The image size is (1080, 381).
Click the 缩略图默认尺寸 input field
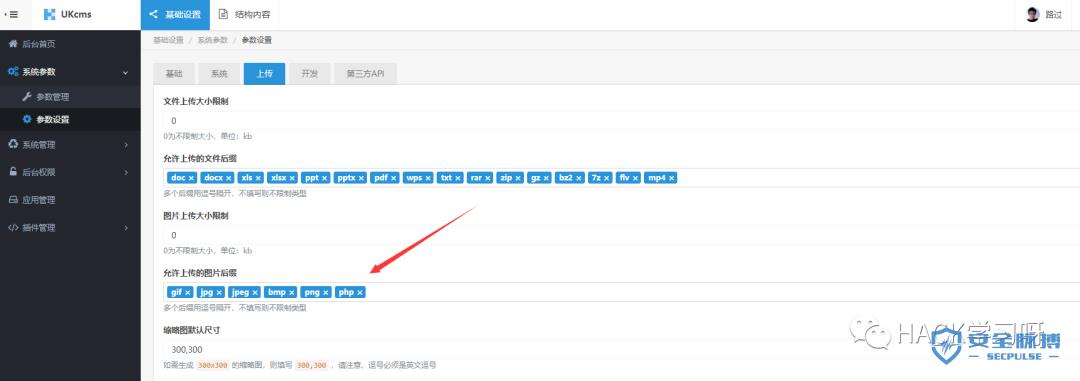[621, 349]
